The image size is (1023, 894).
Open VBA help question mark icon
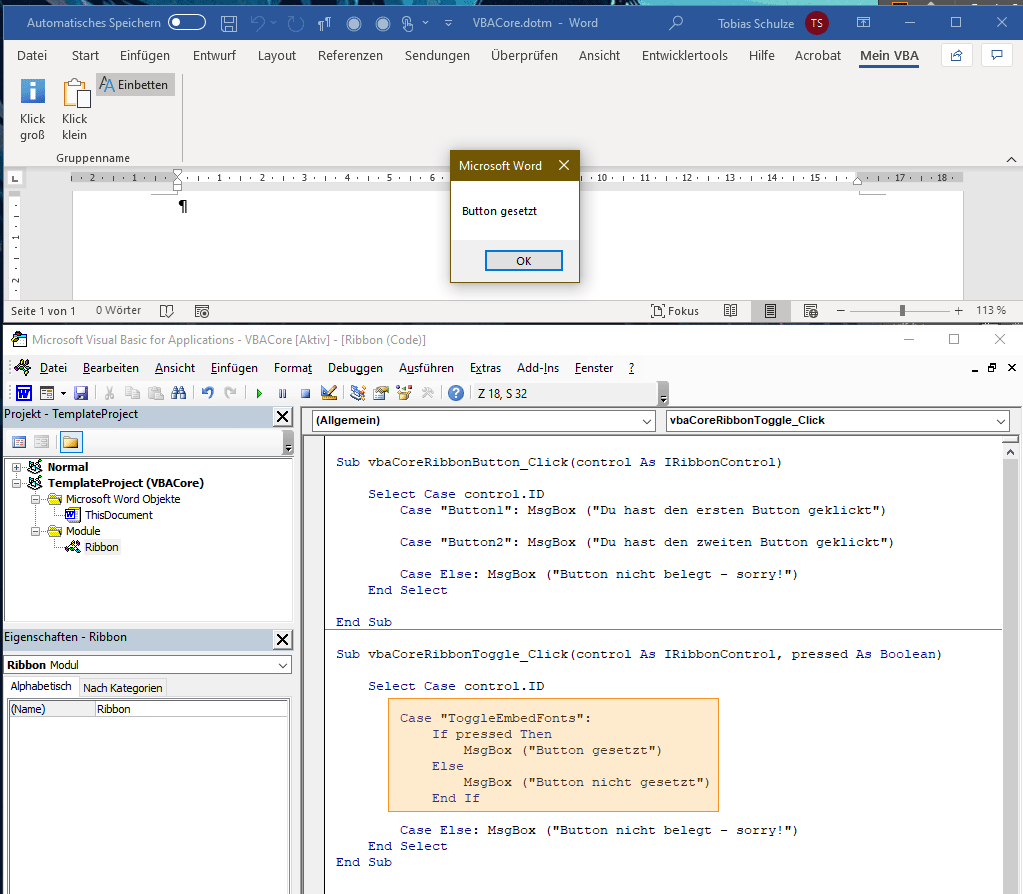point(456,393)
